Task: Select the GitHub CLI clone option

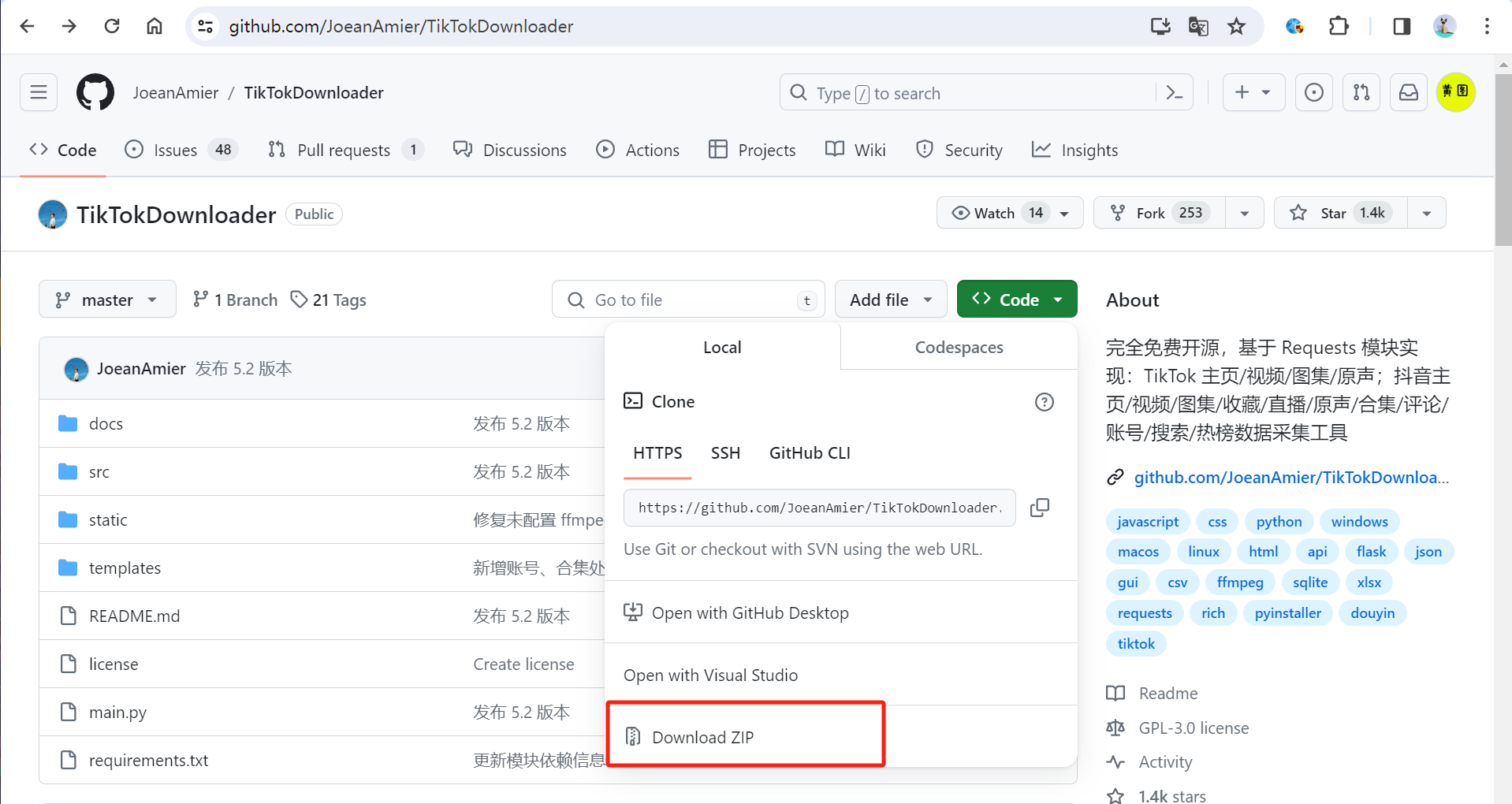Action: pos(810,453)
